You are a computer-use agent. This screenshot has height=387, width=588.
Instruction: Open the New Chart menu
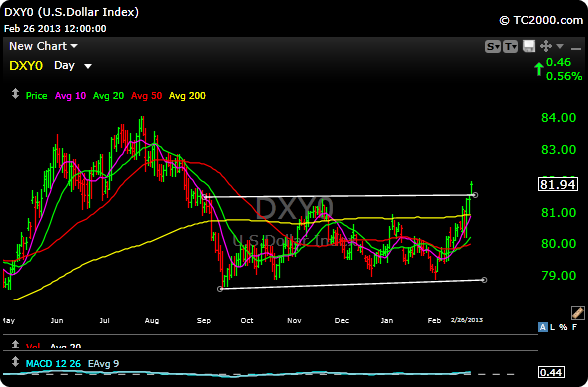[x=43, y=46]
